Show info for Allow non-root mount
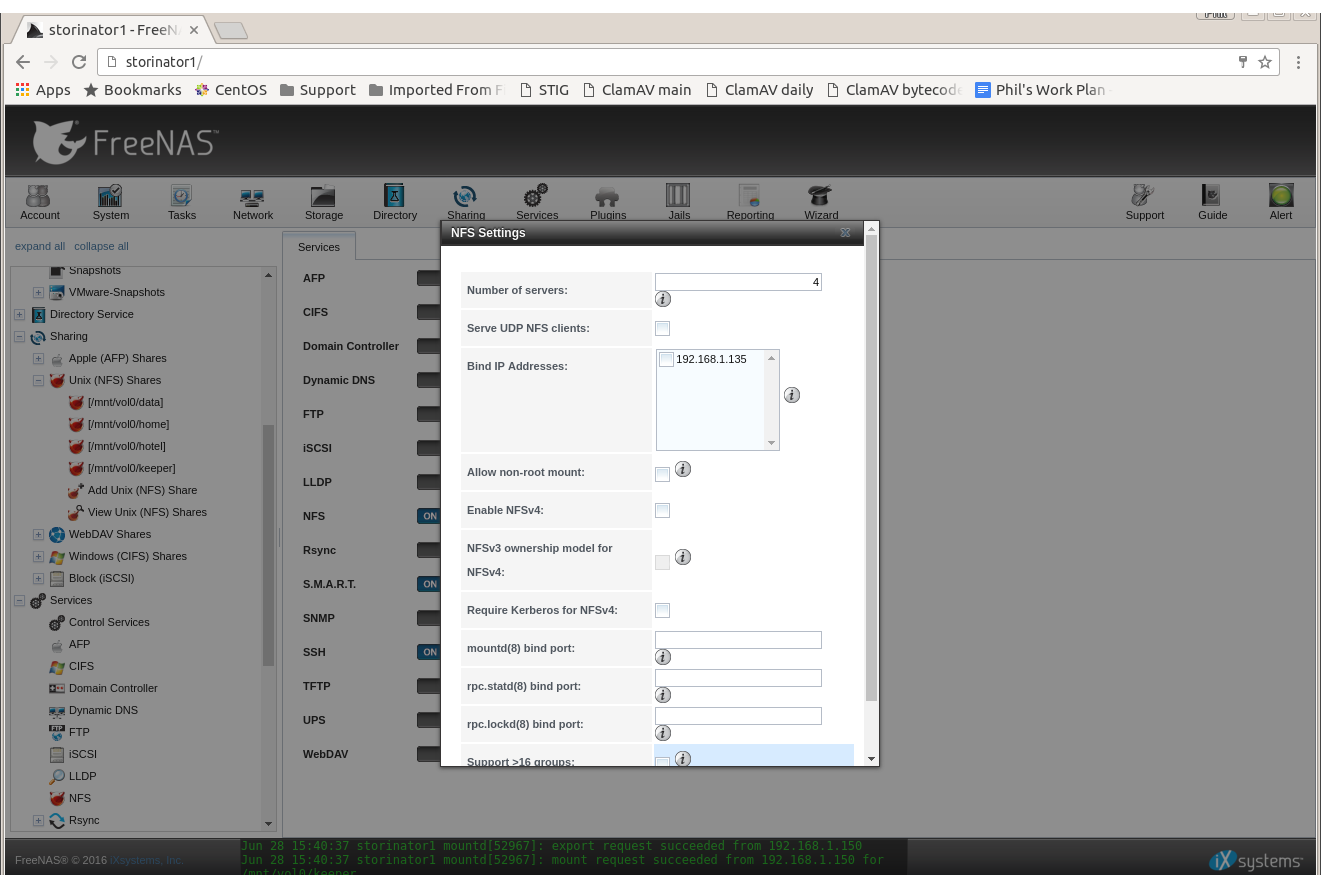This screenshot has width=1321, height=888. click(683, 469)
